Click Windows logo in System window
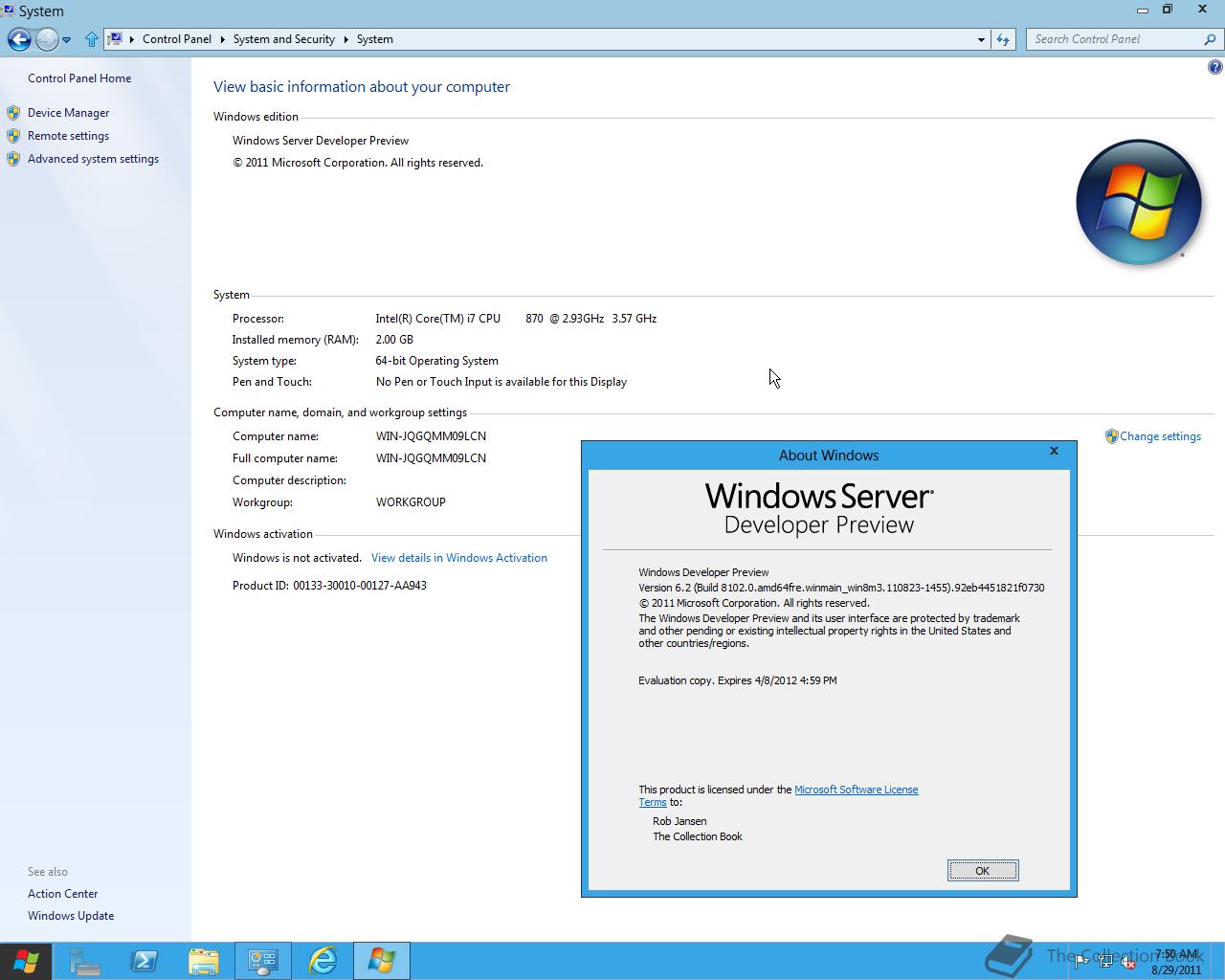The image size is (1225, 980). (1138, 202)
